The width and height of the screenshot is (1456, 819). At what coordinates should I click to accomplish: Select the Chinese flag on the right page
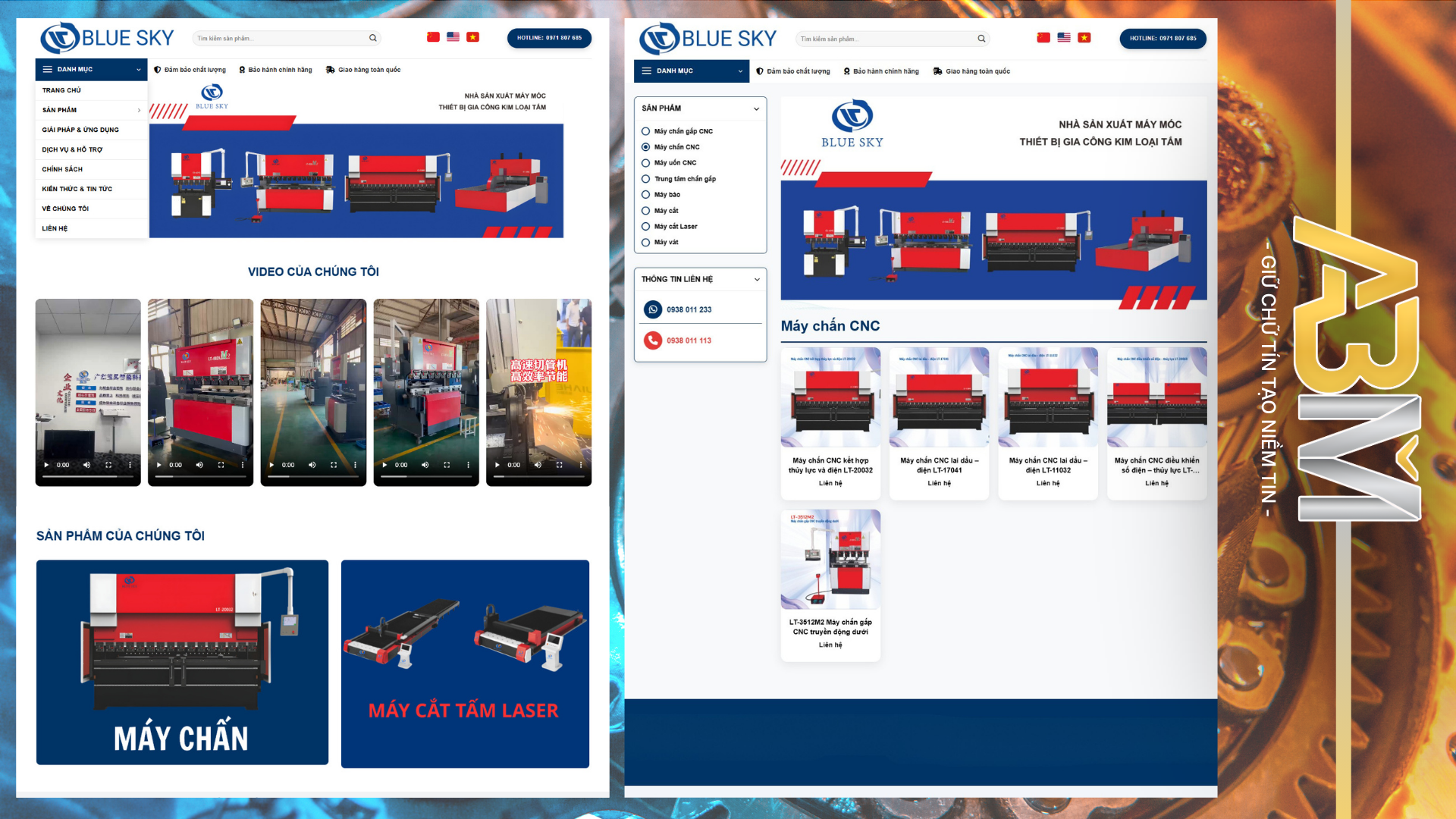1043,38
